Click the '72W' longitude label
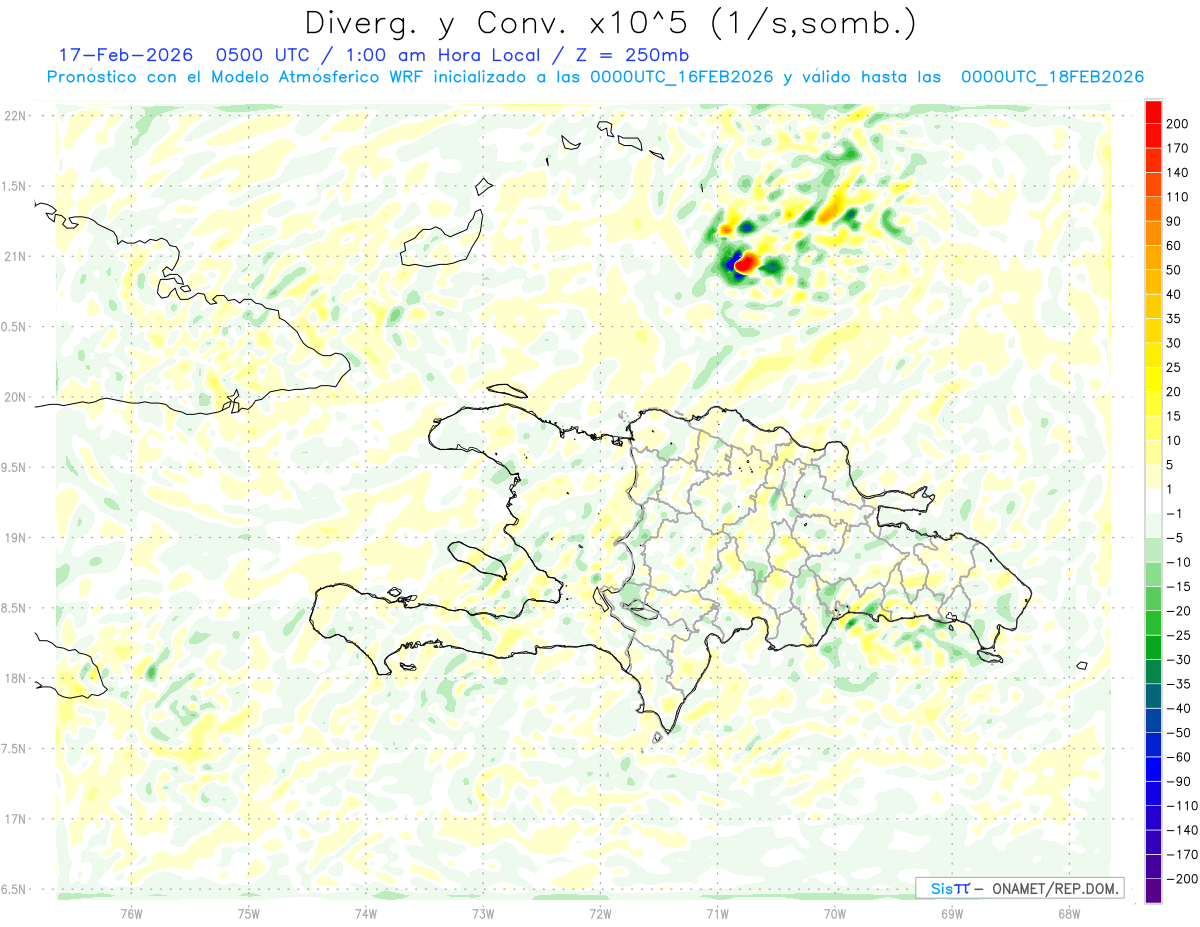 point(600,914)
